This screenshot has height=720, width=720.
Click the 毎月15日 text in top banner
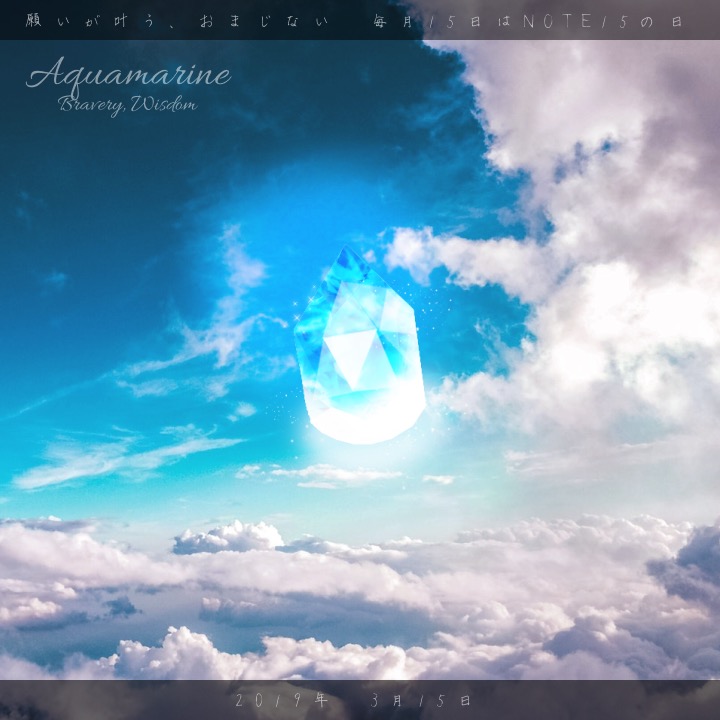[x=418, y=20]
